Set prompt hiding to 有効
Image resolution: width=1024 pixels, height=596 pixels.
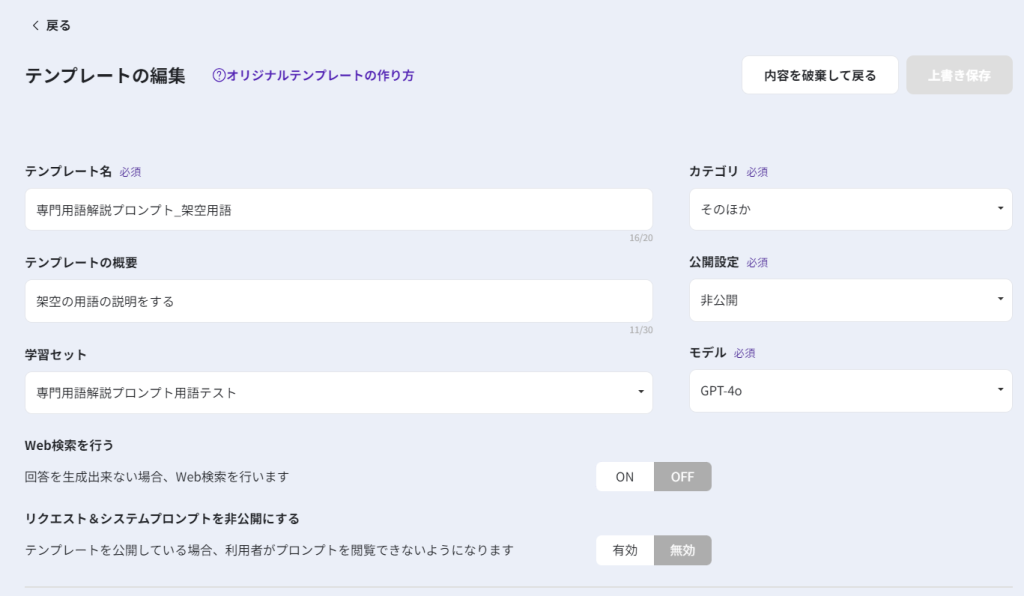[x=625, y=550]
